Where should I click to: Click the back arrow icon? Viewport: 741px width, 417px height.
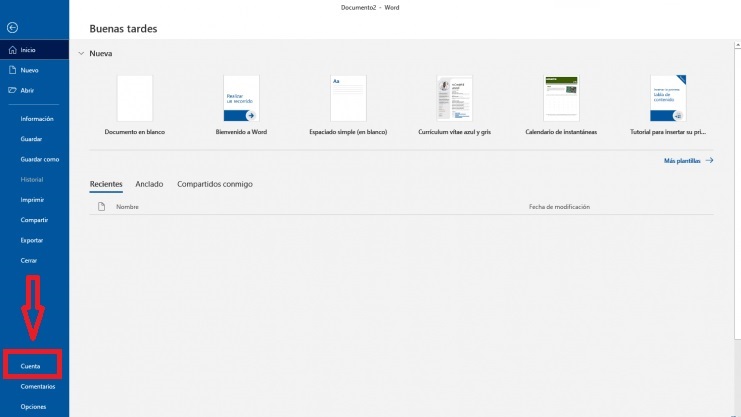point(11,27)
